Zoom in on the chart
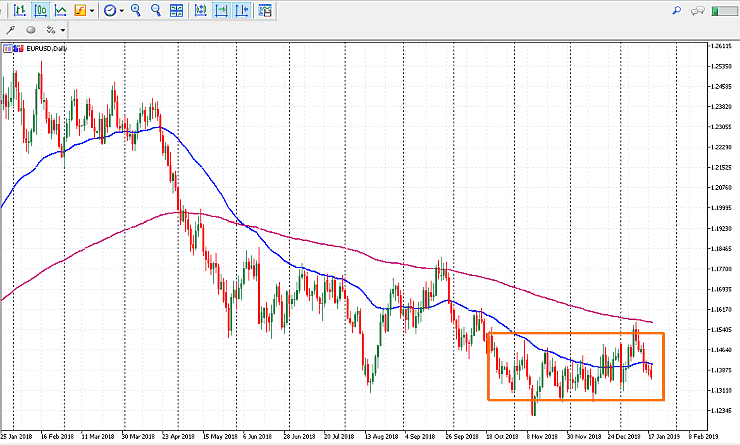 point(135,11)
